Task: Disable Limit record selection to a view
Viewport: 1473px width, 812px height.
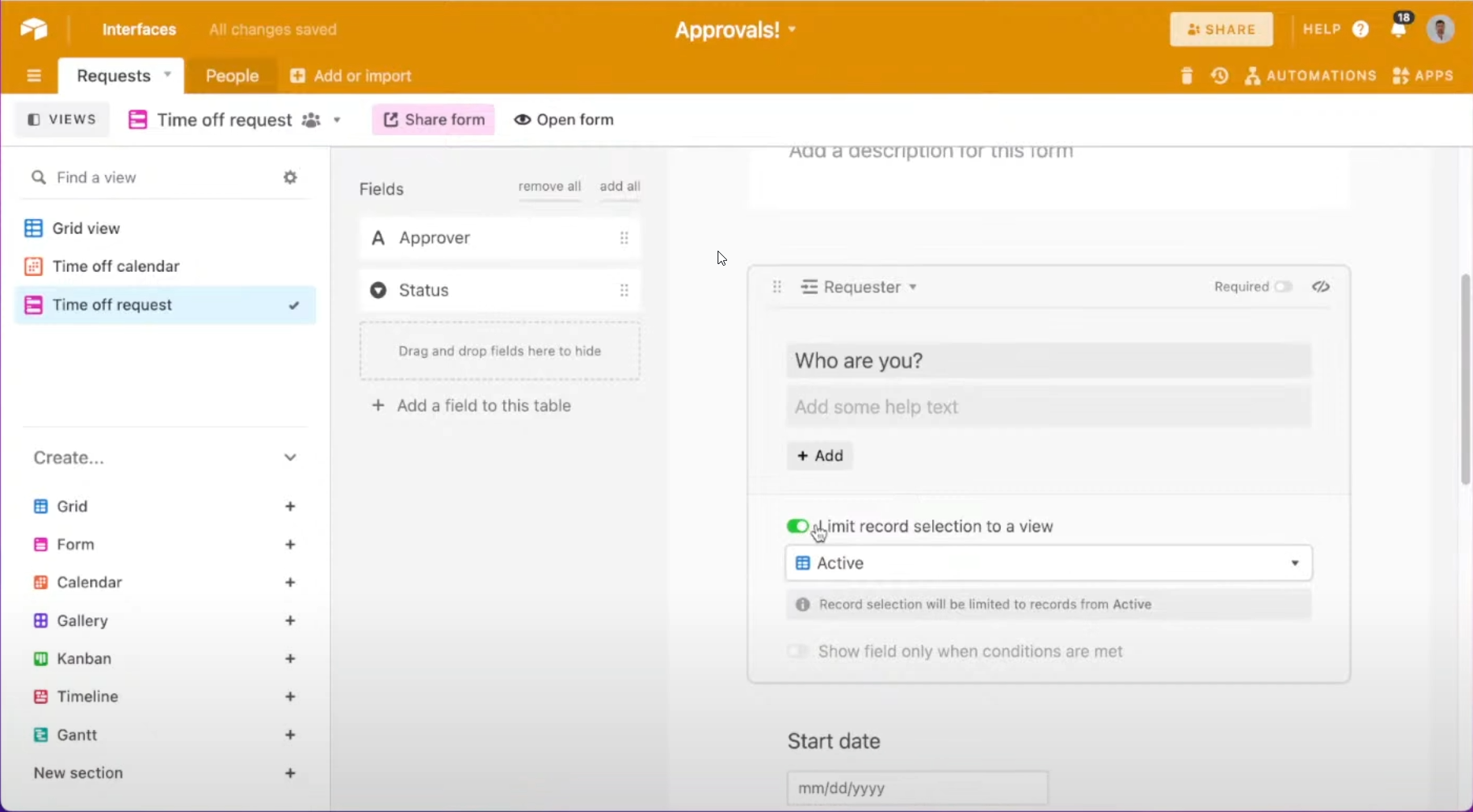Action: coord(797,526)
